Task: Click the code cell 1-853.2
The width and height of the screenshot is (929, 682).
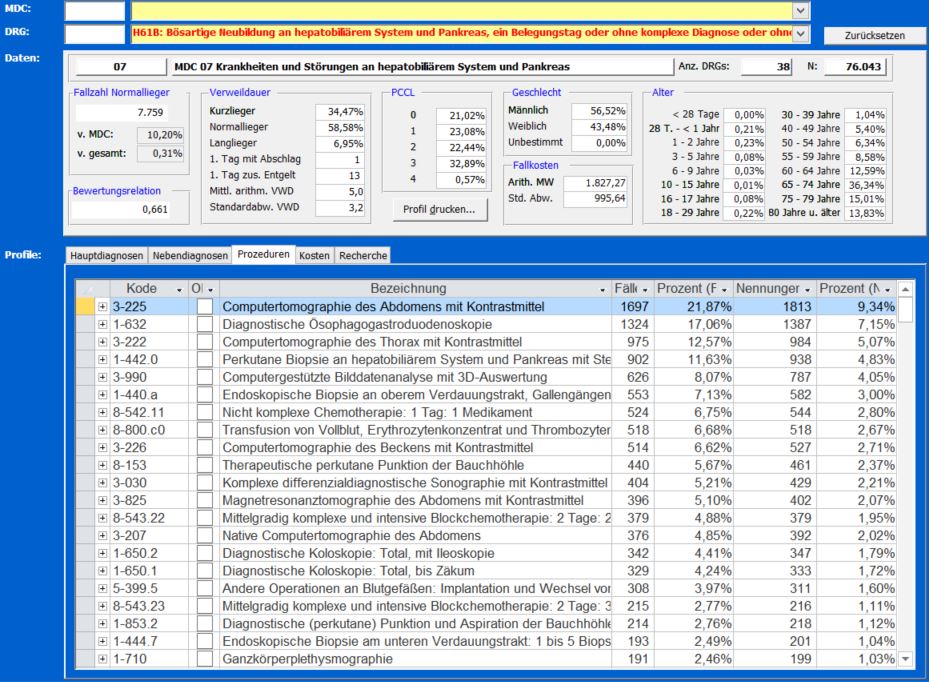Action: 149,624
